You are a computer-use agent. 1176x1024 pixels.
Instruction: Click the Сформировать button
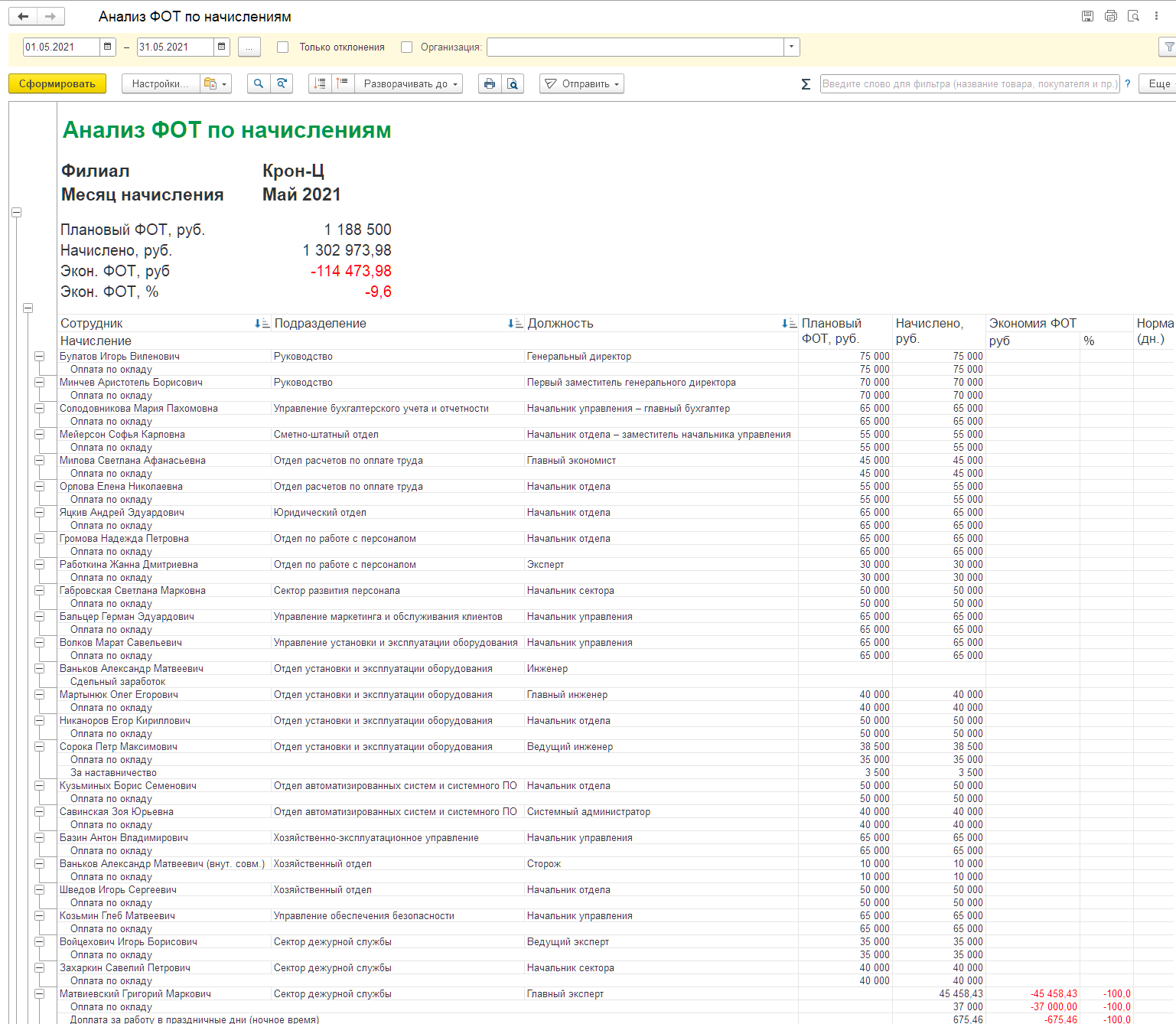click(x=57, y=83)
